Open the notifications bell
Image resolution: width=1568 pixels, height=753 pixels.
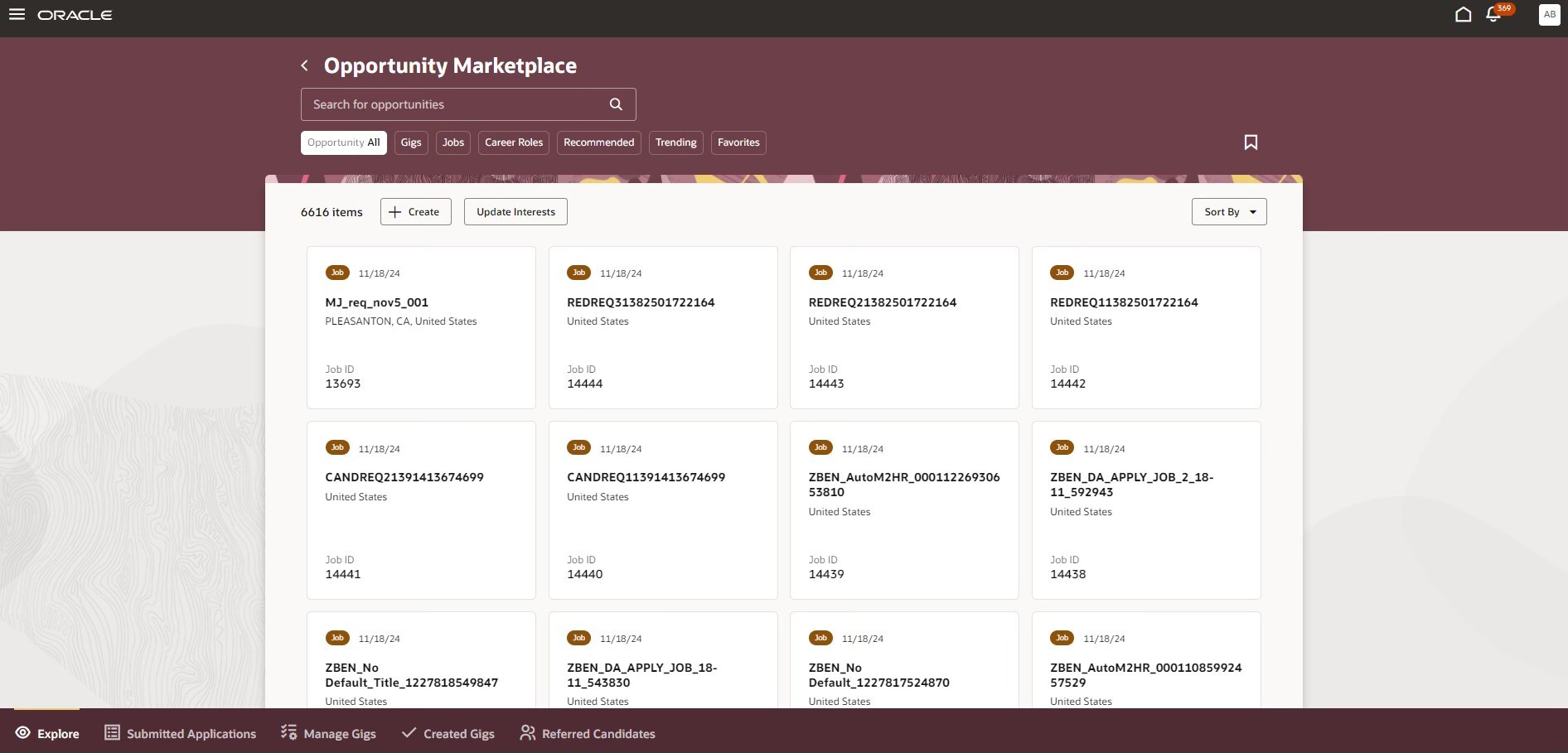tap(1493, 15)
